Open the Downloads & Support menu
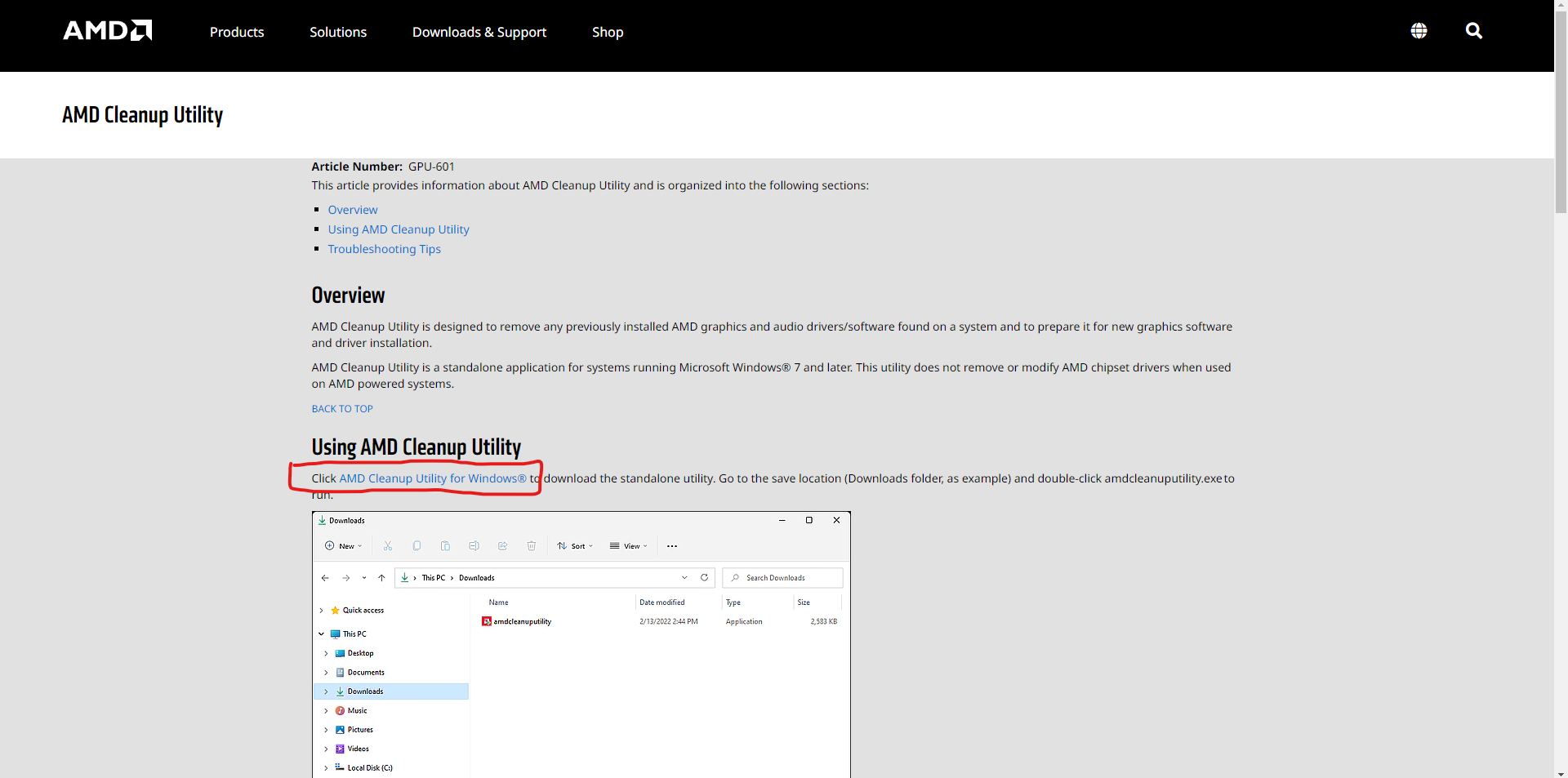1568x778 pixels. tap(479, 32)
